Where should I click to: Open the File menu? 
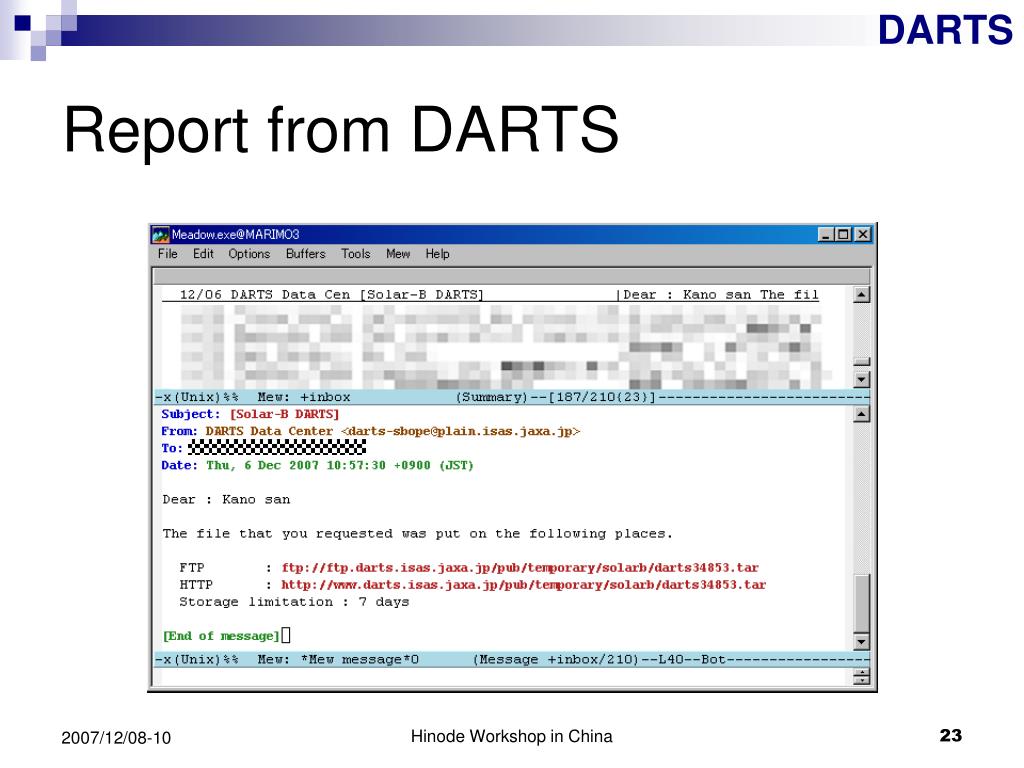tap(167, 254)
